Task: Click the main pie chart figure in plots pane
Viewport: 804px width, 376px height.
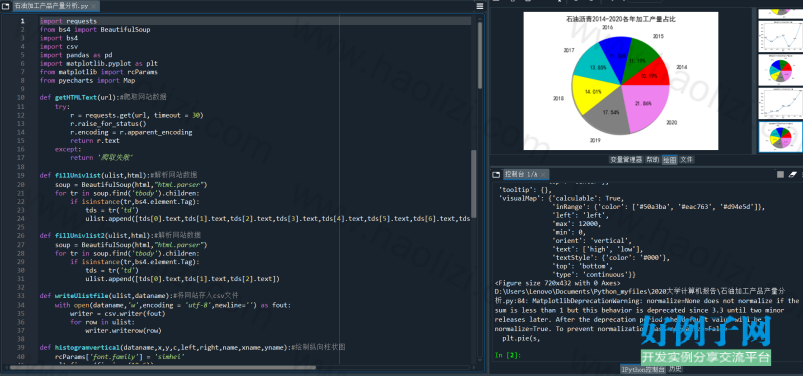Action: point(620,81)
